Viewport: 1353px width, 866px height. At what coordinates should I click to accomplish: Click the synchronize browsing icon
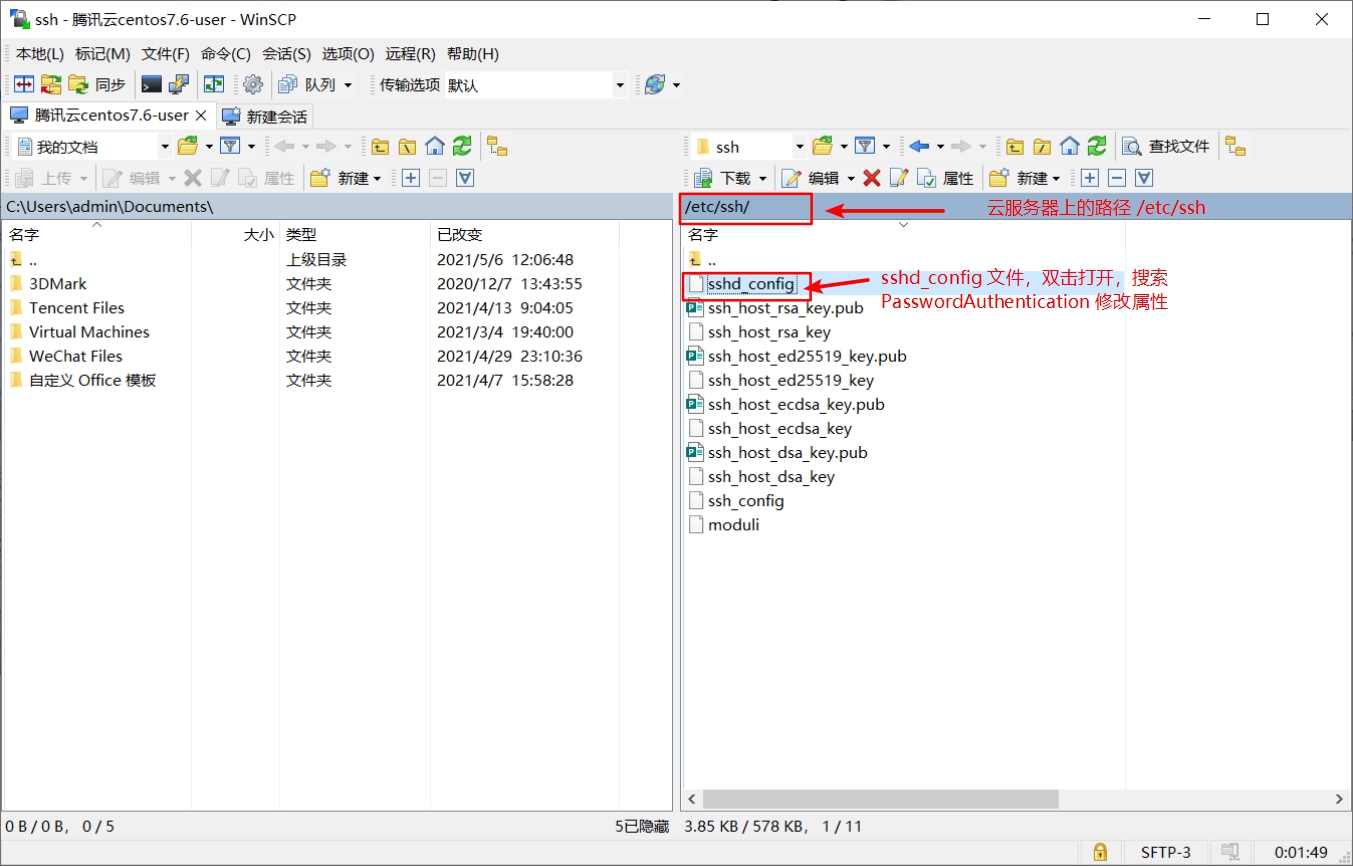[x=214, y=85]
